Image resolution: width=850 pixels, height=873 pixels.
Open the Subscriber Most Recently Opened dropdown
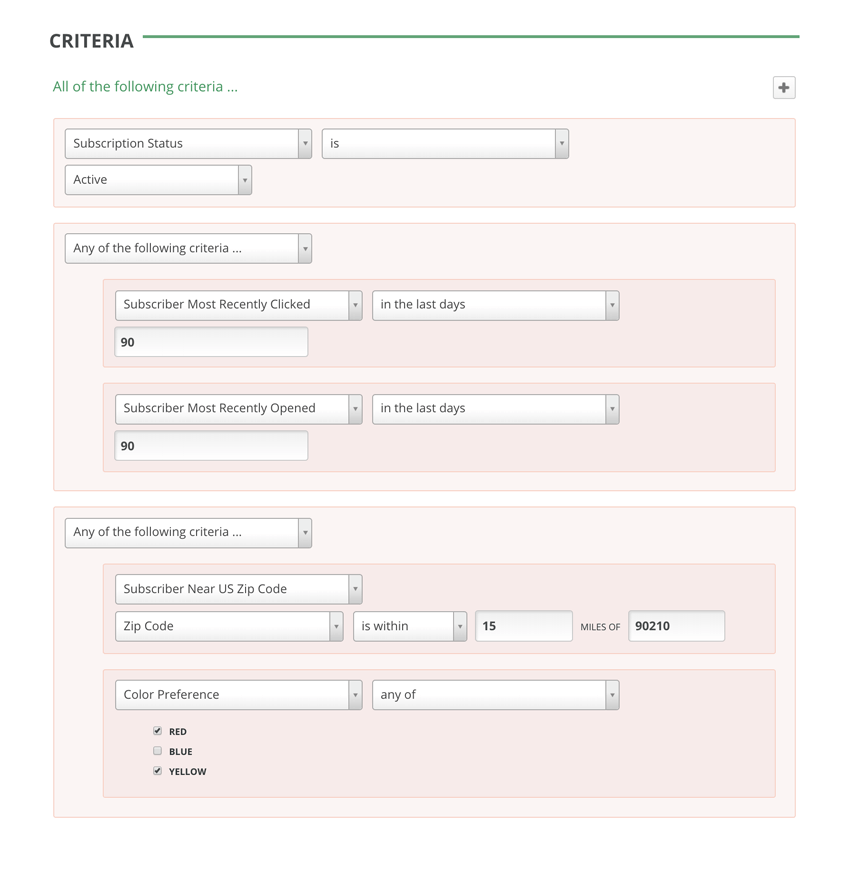pyautogui.click(x=238, y=408)
